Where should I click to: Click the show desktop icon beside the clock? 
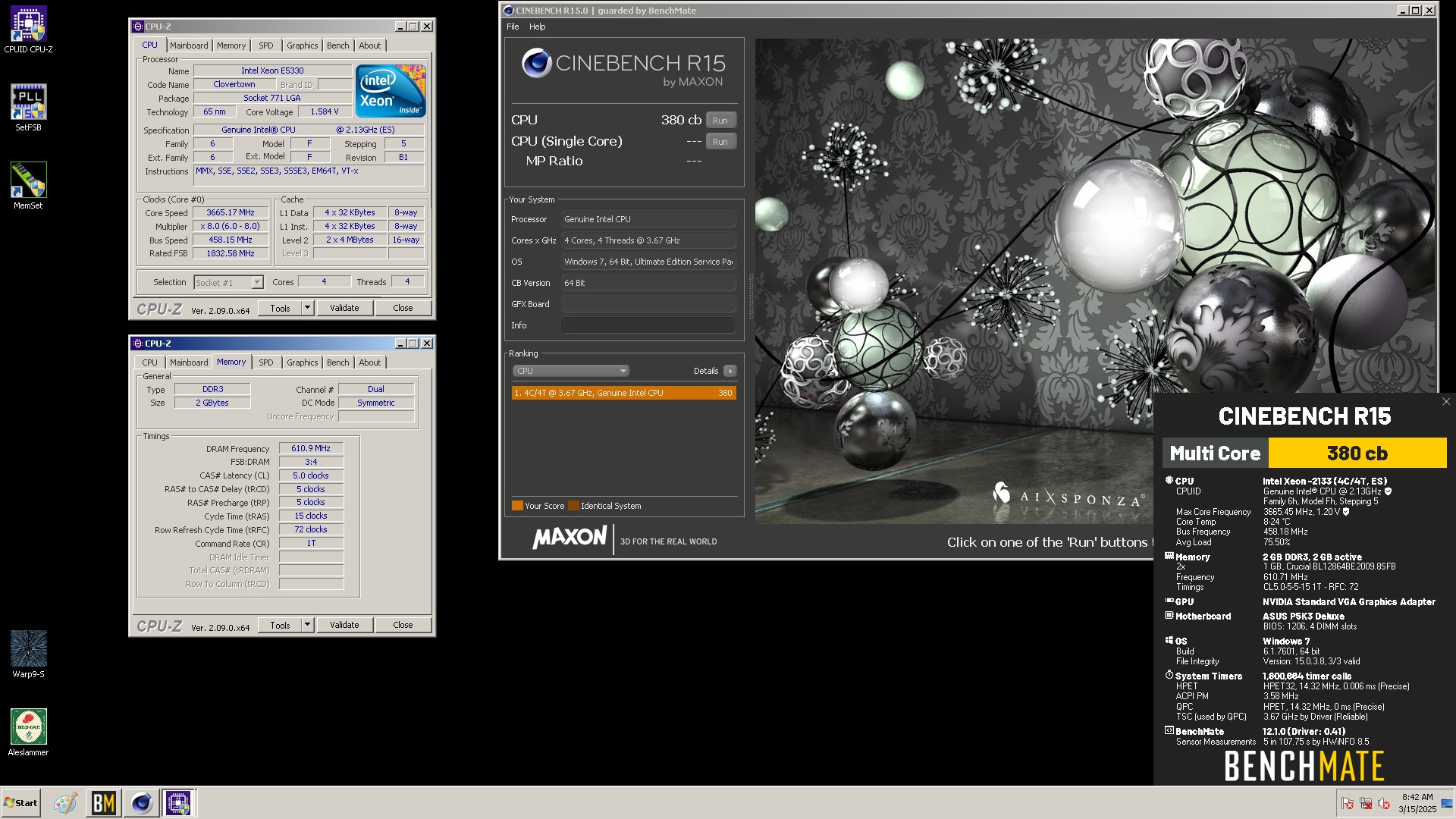[x=1447, y=804]
